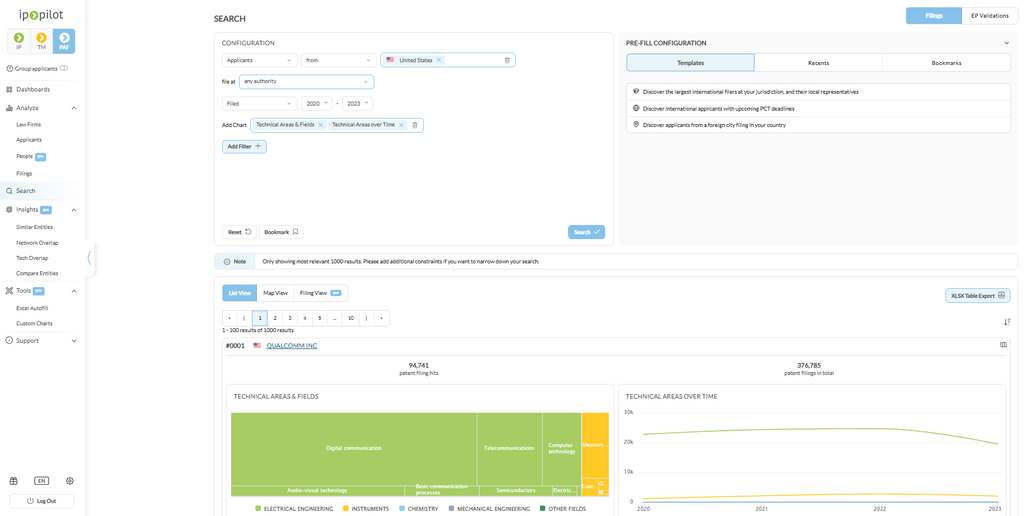Open Network Overlap
The image size is (1024, 516).
pyautogui.click(x=37, y=243)
